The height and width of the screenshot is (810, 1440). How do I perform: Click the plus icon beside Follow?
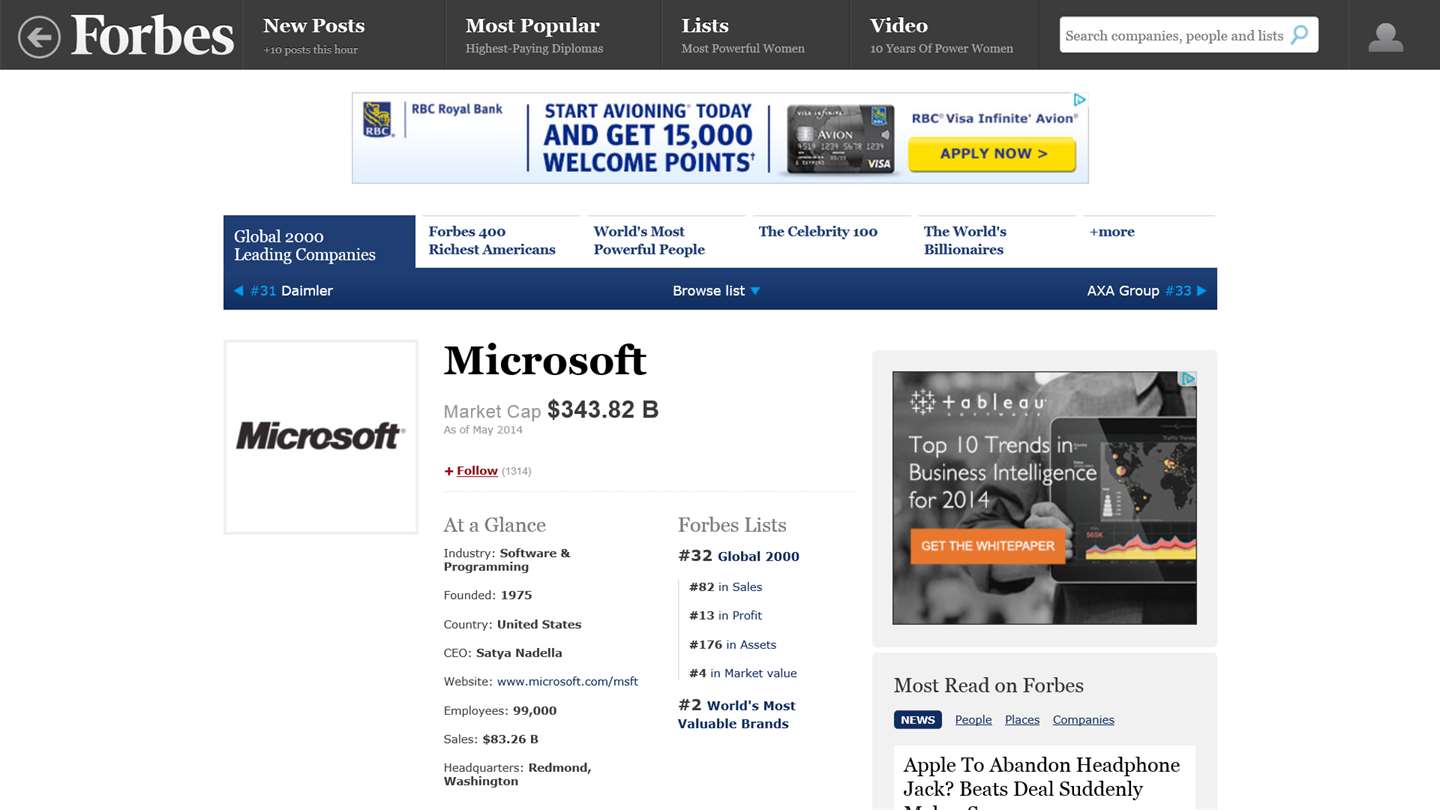pos(449,471)
